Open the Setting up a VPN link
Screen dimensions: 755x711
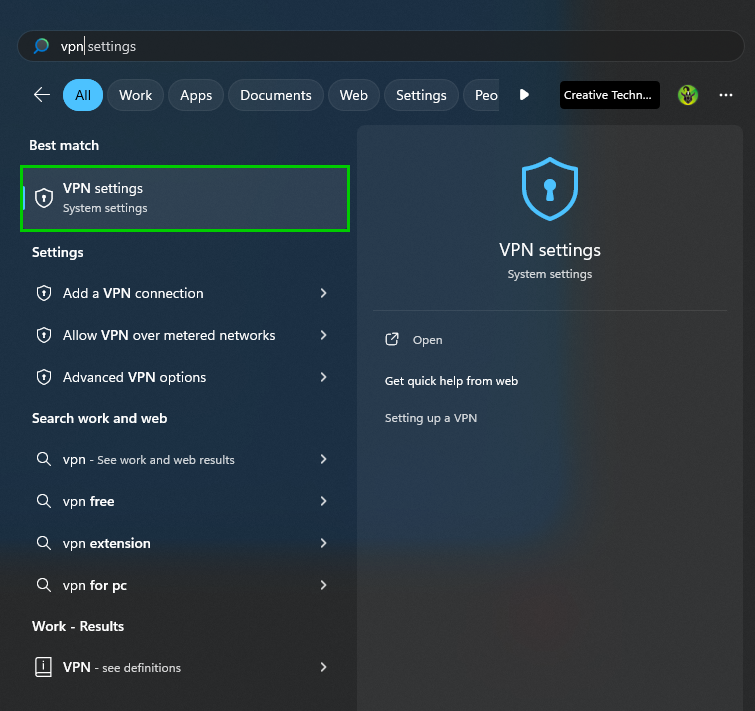click(x=431, y=418)
